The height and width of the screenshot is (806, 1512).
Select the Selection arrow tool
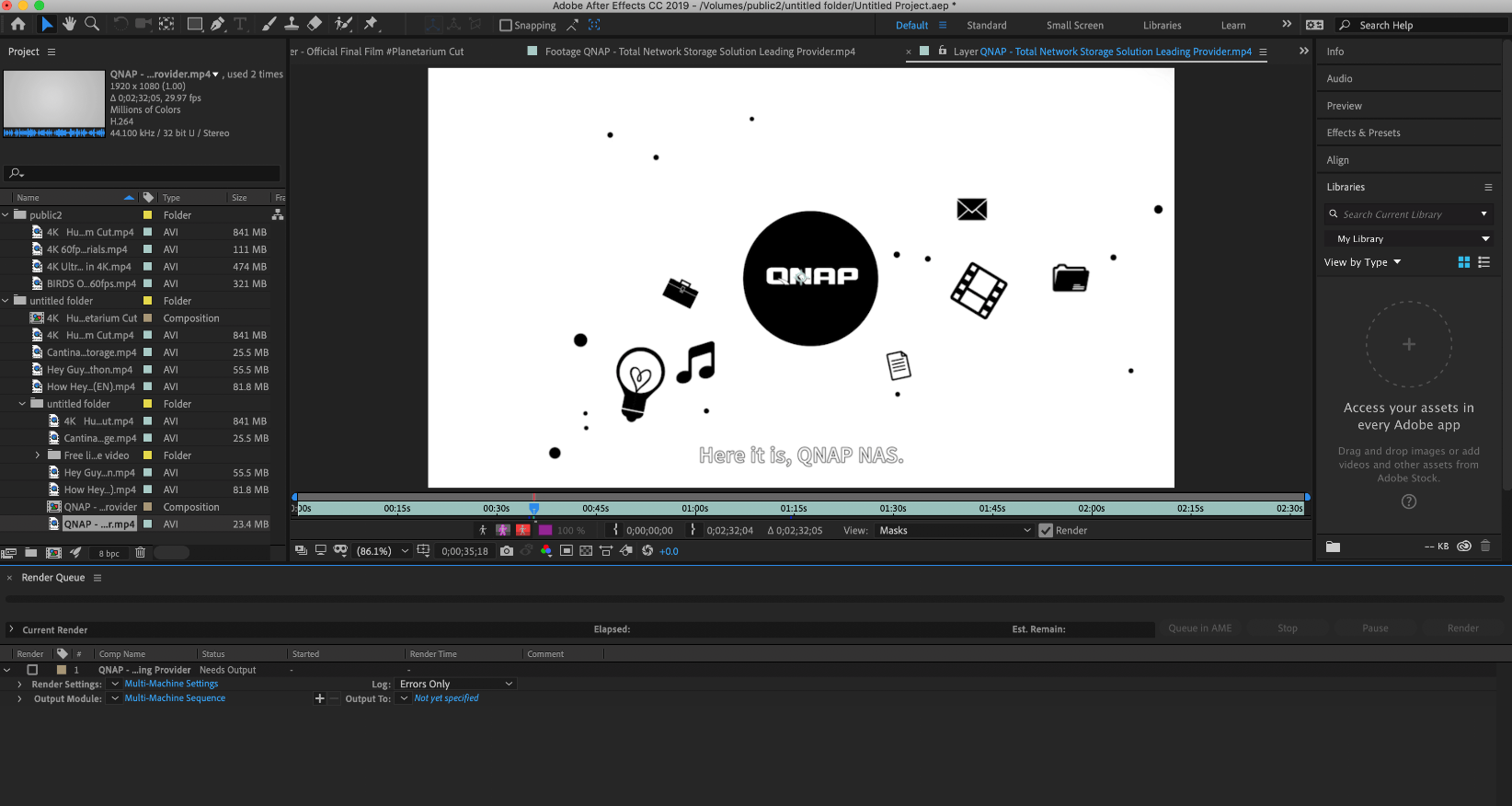pyautogui.click(x=47, y=25)
